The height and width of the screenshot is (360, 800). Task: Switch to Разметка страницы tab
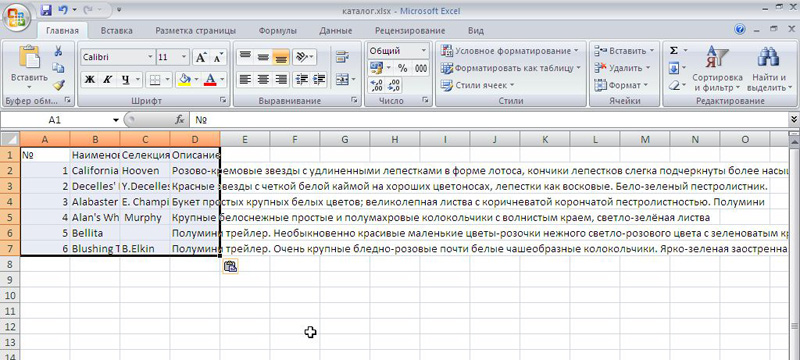point(195,31)
